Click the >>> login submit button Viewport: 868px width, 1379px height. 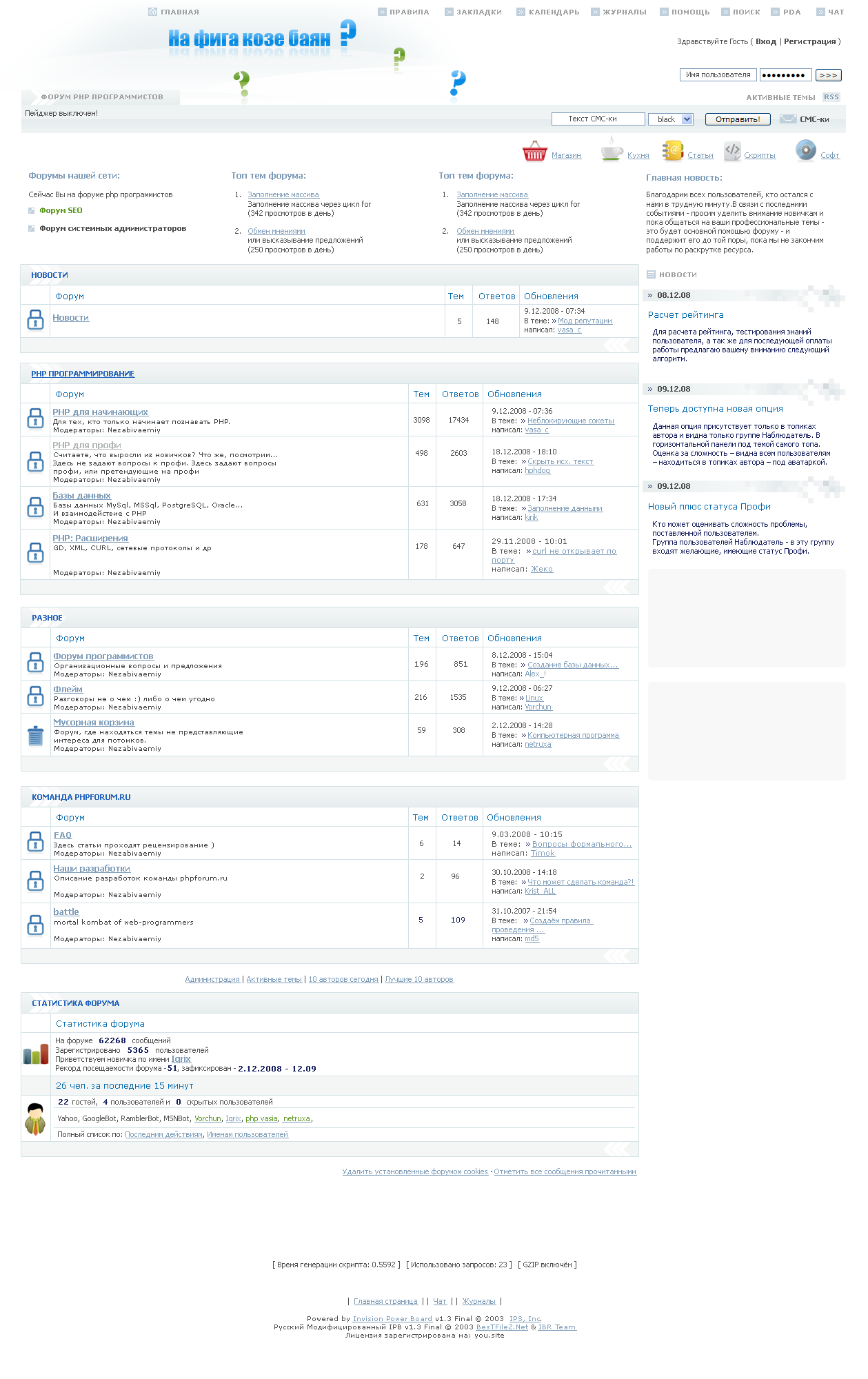click(x=829, y=75)
